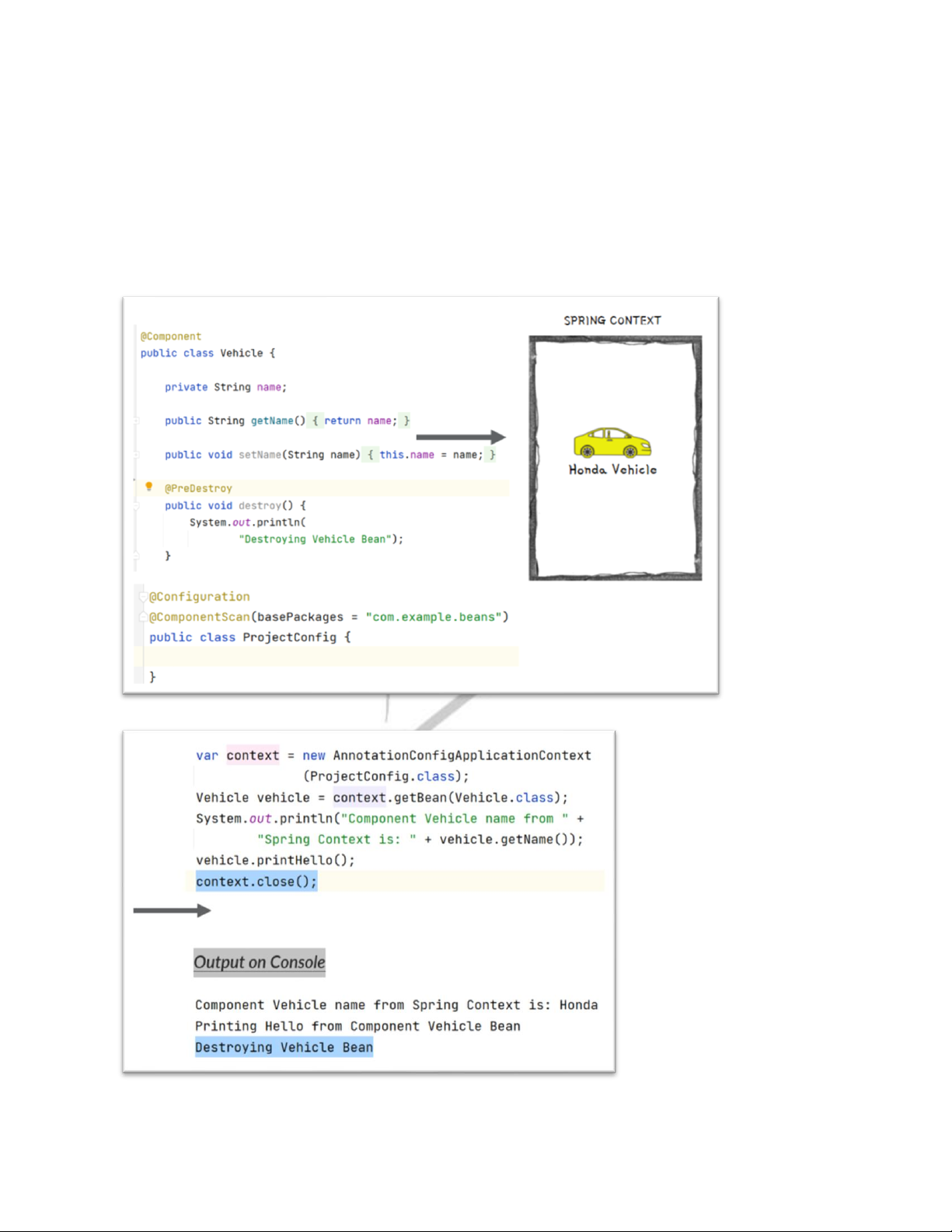The width and height of the screenshot is (952, 1232).
Task: Click the @Component annotation text
Action: pos(171,337)
